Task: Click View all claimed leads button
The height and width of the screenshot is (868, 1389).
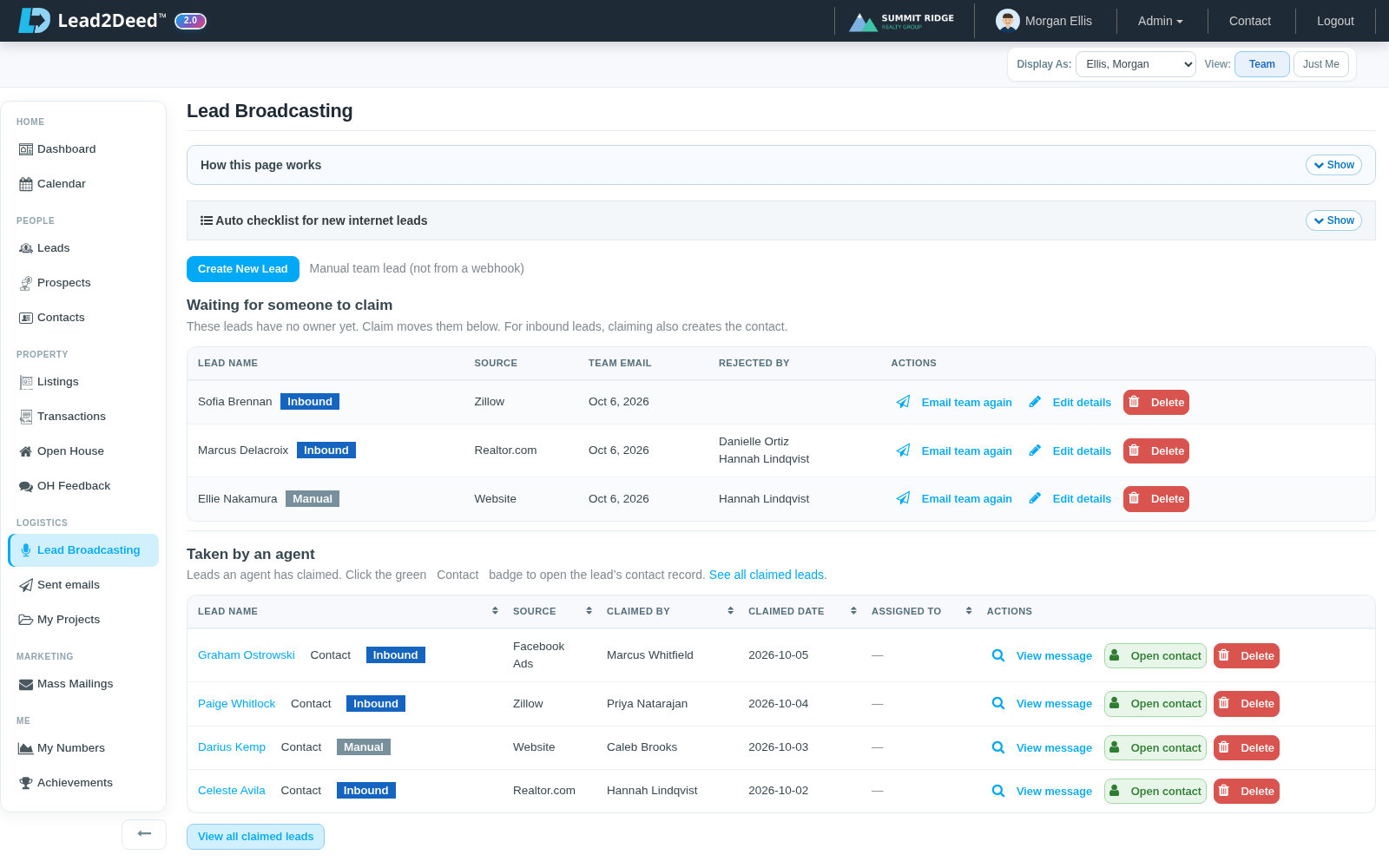Action: tap(255, 837)
